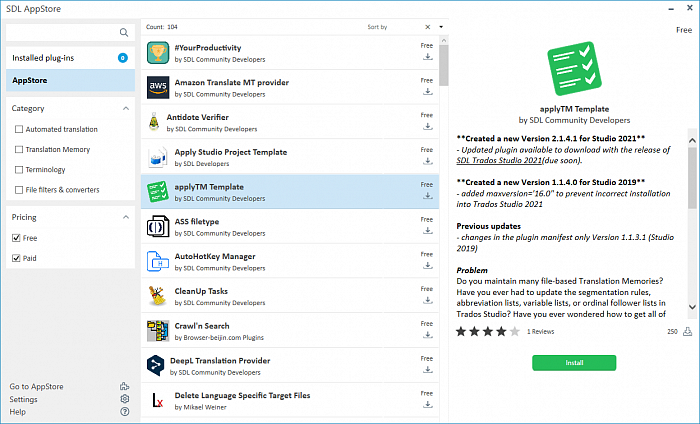
Task: Click download icon beside 250 count
Action: coord(688,332)
